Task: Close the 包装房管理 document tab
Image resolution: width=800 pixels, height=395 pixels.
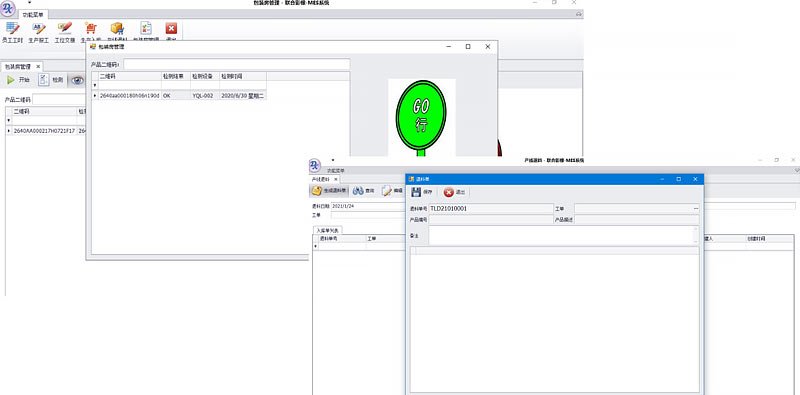Action: [x=38, y=67]
